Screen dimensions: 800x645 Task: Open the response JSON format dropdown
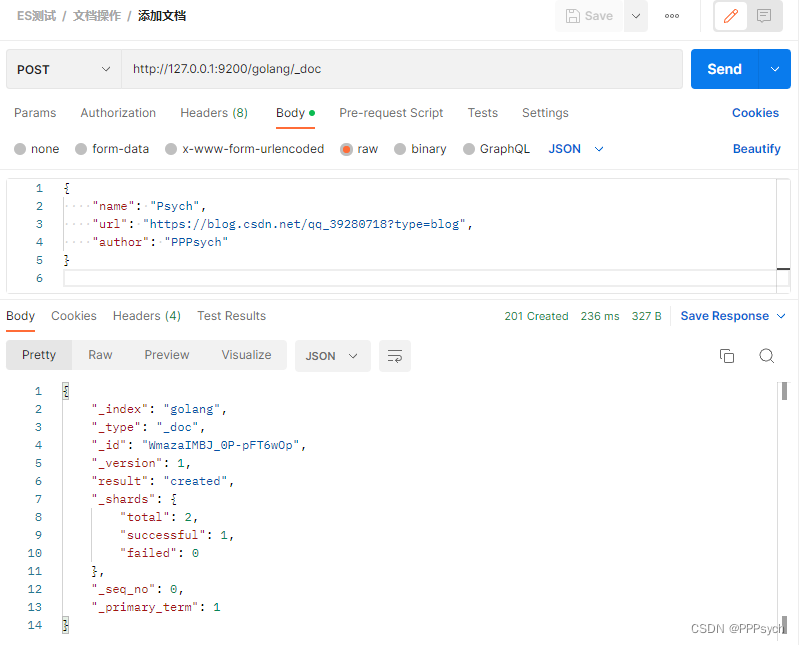pyautogui.click(x=333, y=356)
